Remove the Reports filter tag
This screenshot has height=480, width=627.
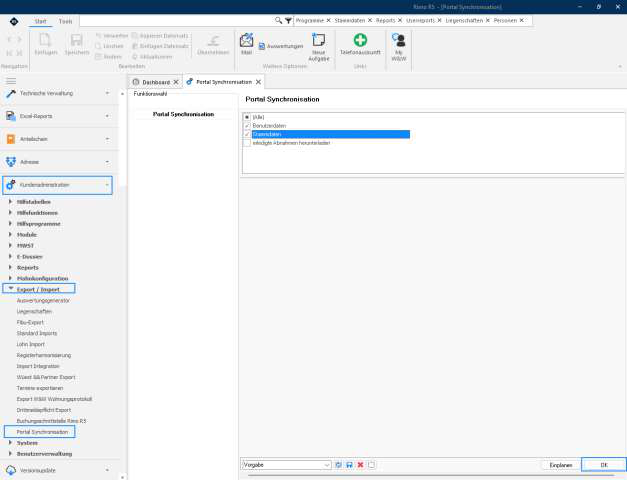click(x=399, y=20)
